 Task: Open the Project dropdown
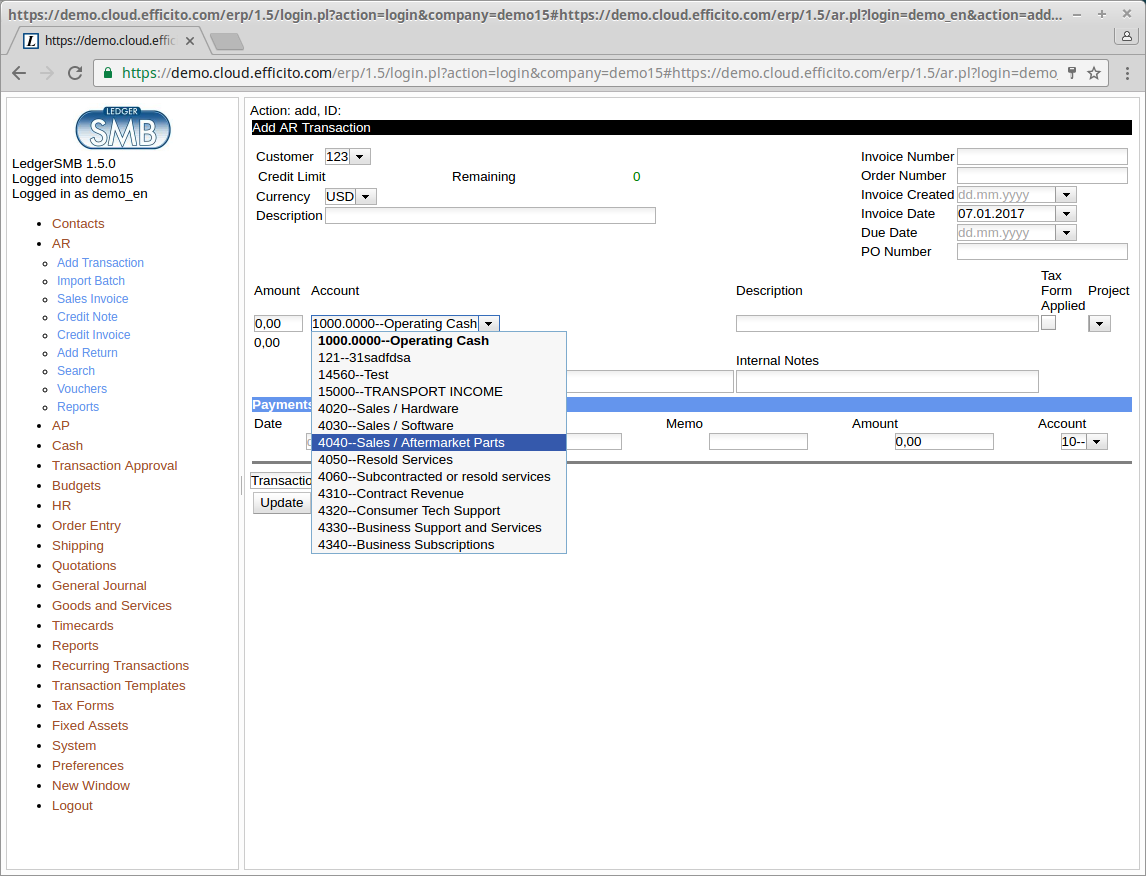point(1099,324)
